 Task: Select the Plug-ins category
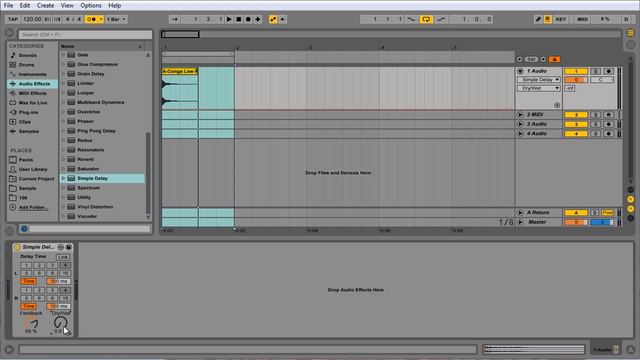click(28, 112)
